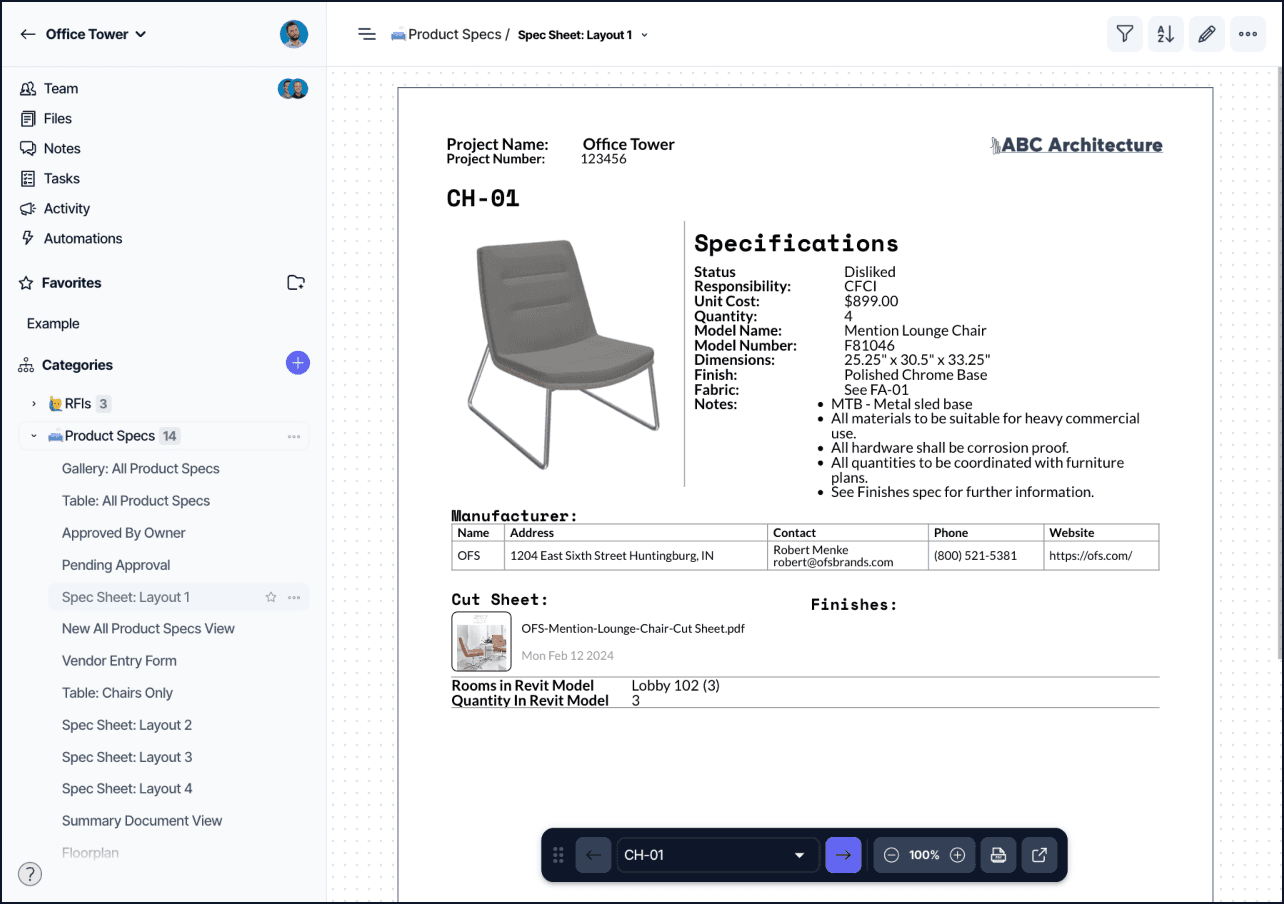Open the user profile avatar

point(294,34)
